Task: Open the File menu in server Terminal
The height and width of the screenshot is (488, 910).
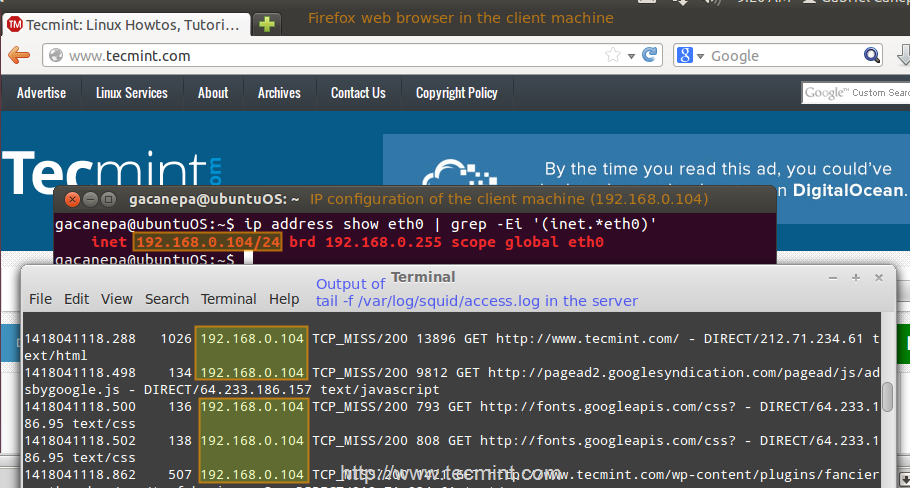Action: (41, 299)
